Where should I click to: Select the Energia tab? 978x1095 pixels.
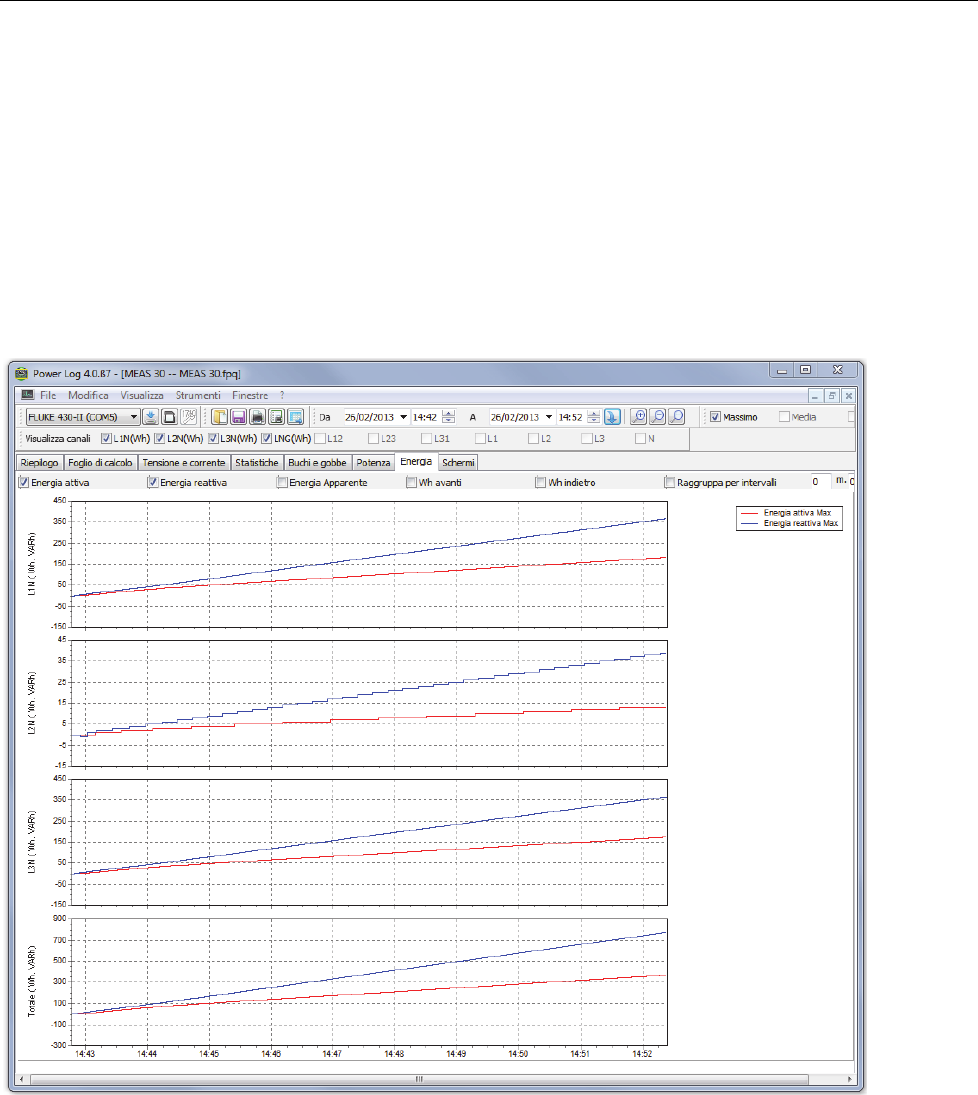tap(416, 462)
